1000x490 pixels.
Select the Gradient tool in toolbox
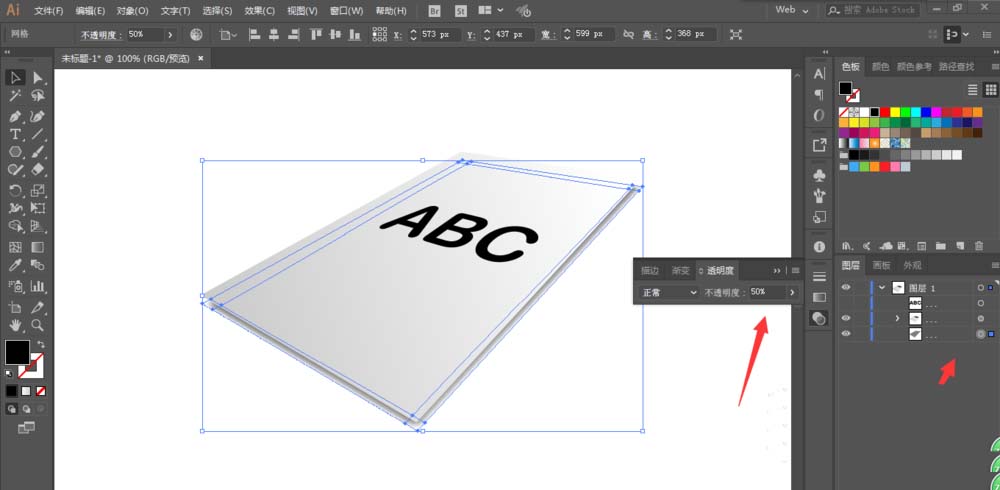(38, 247)
